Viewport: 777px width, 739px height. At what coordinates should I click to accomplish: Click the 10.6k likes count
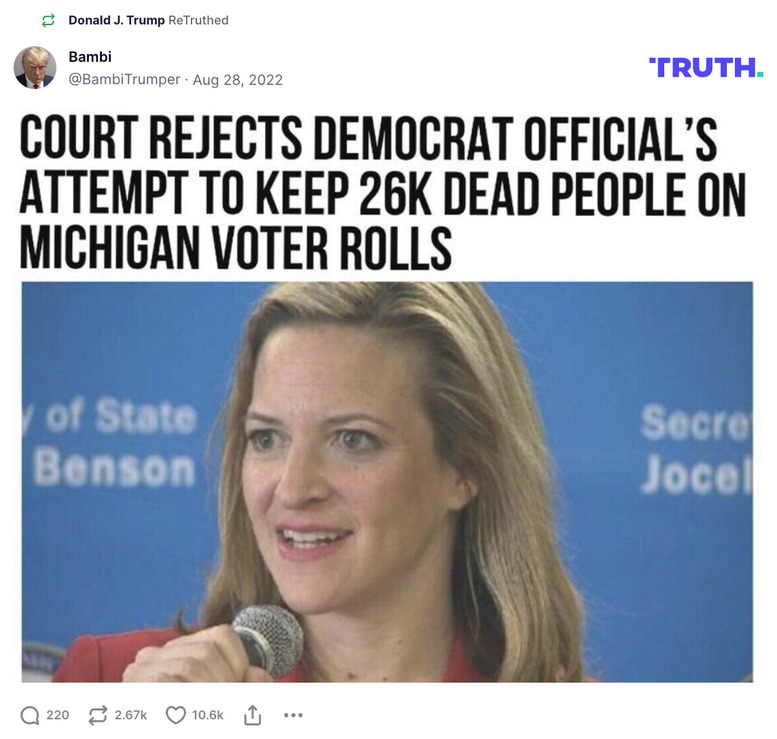[x=208, y=715]
